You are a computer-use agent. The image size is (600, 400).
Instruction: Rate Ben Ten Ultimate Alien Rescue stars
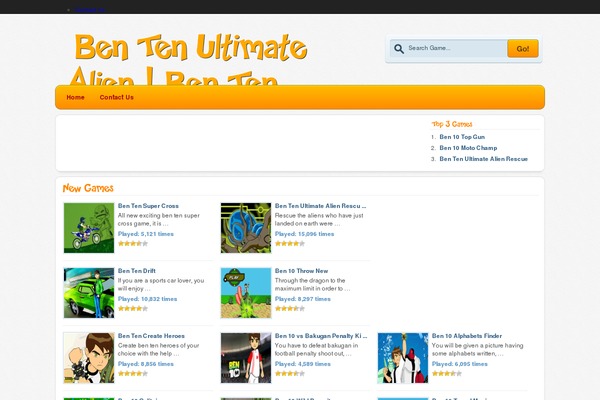coord(290,243)
